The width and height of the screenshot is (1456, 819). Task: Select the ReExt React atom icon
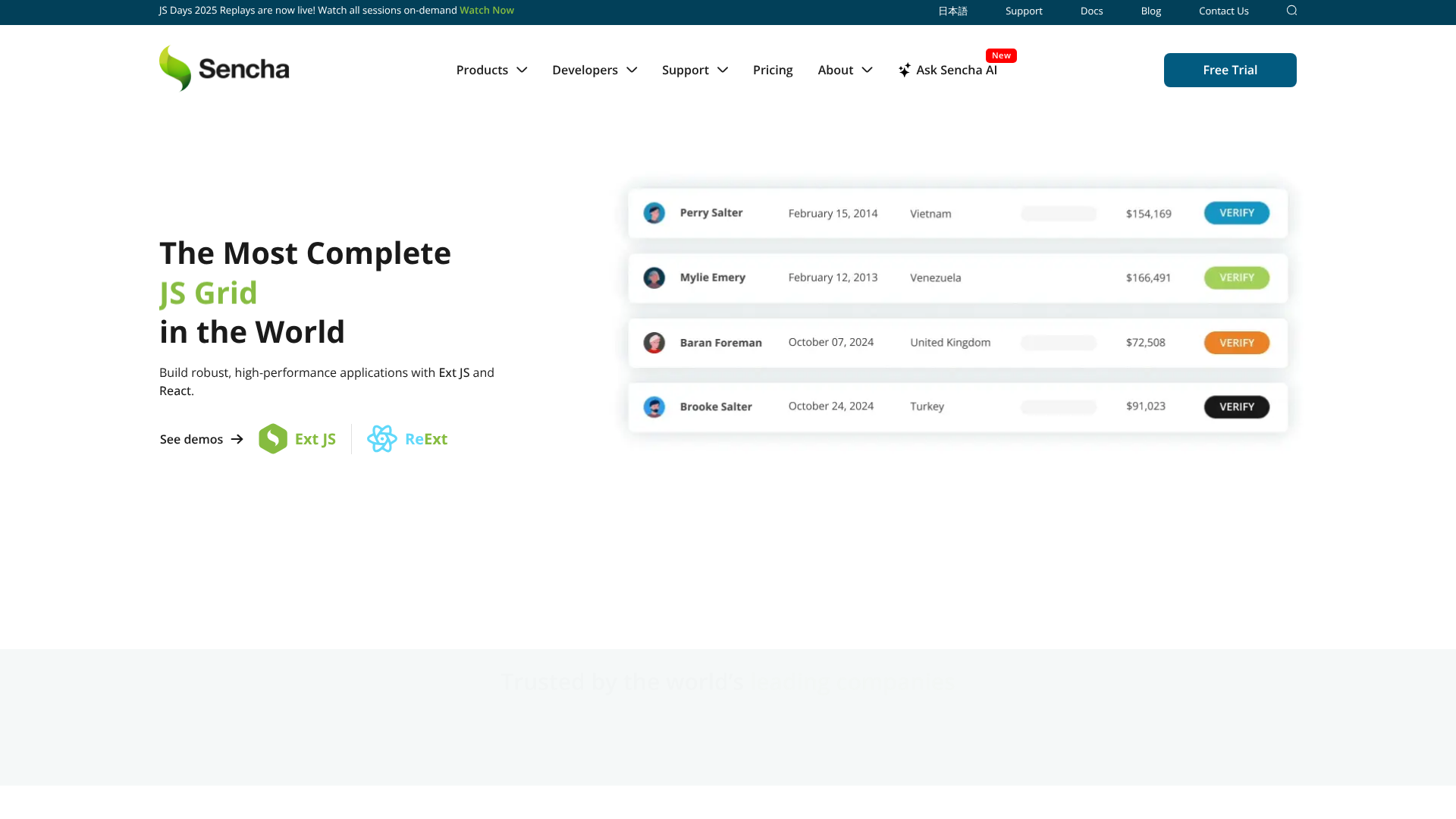click(x=382, y=438)
